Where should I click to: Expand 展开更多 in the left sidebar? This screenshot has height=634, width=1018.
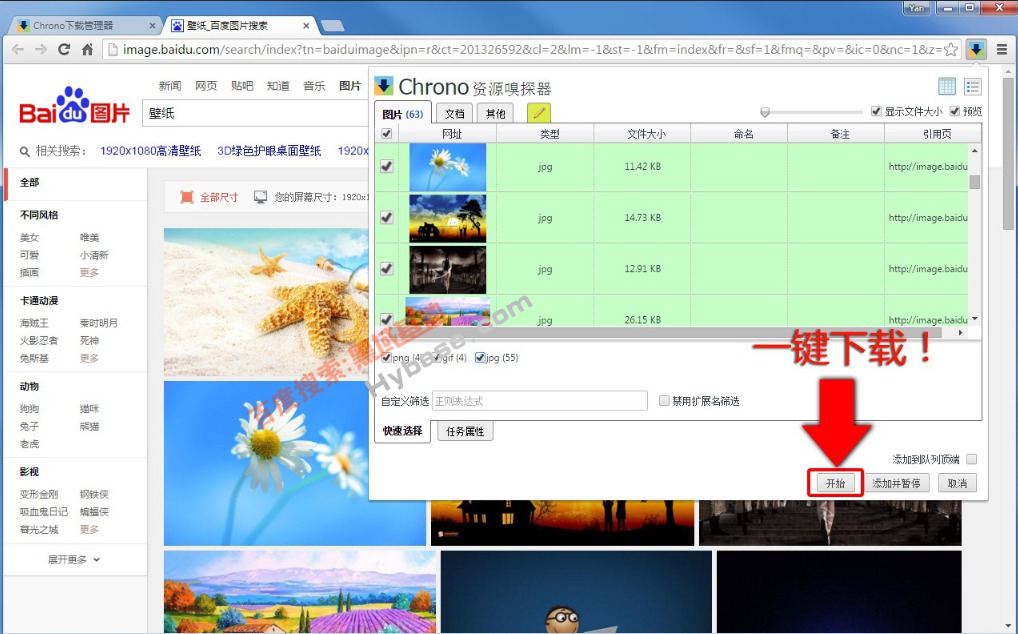[73, 559]
